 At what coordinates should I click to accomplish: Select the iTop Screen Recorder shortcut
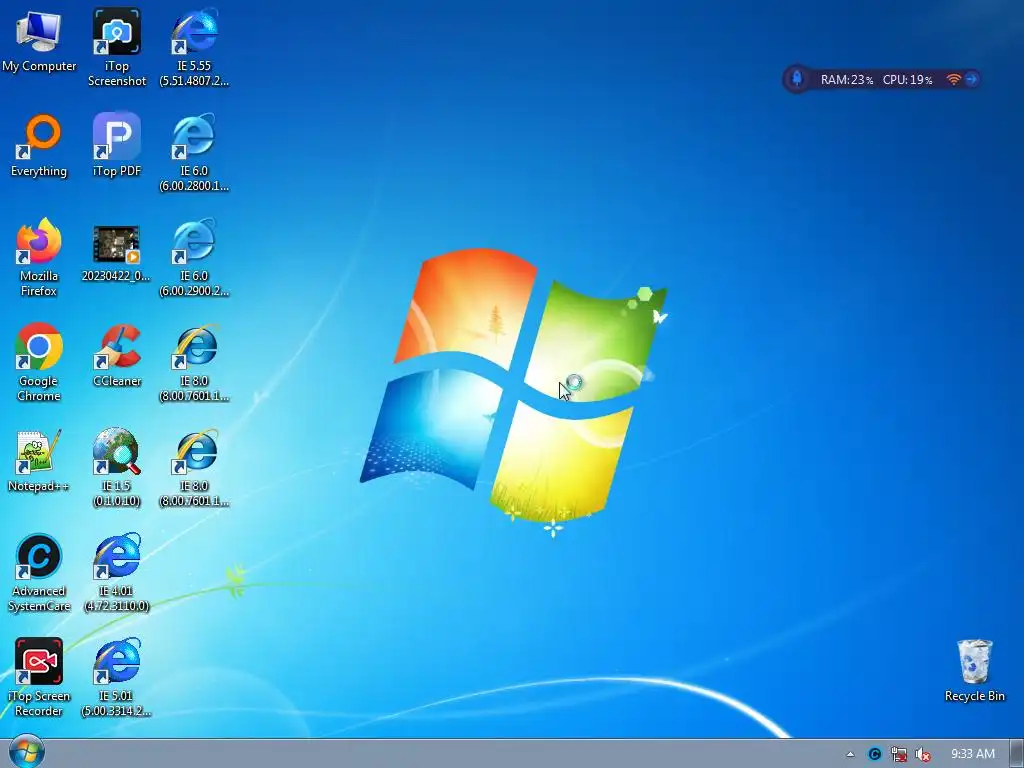pyautogui.click(x=39, y=679)
